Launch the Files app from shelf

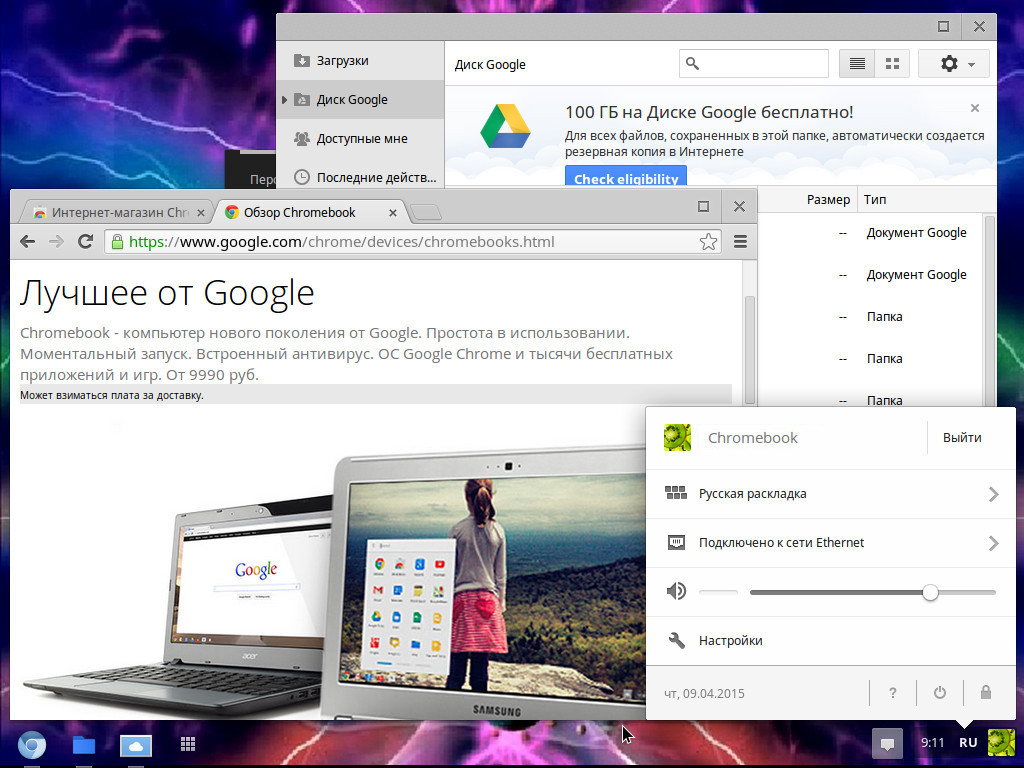(84, 744)
